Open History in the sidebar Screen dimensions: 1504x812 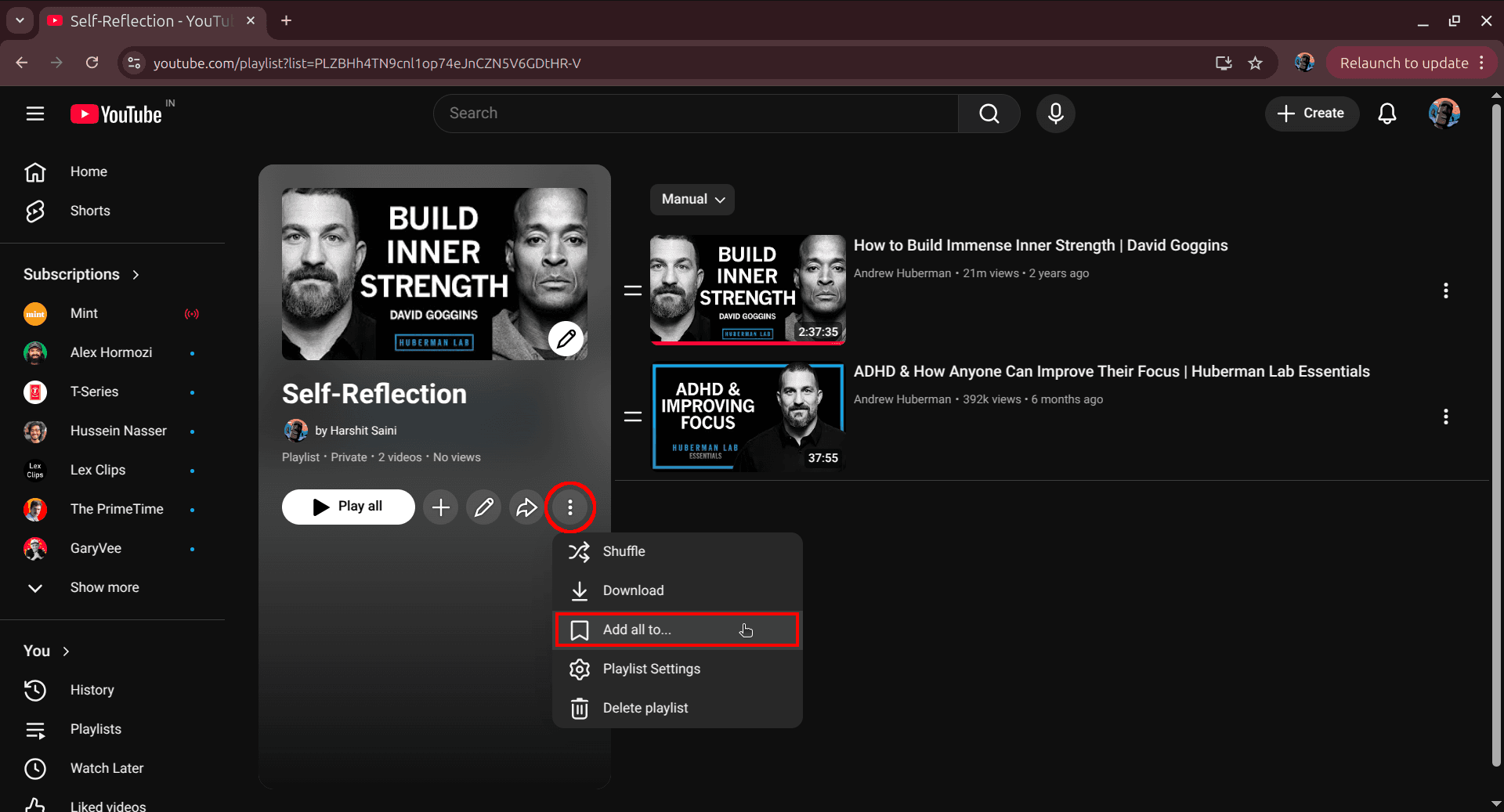coord(92,690)
